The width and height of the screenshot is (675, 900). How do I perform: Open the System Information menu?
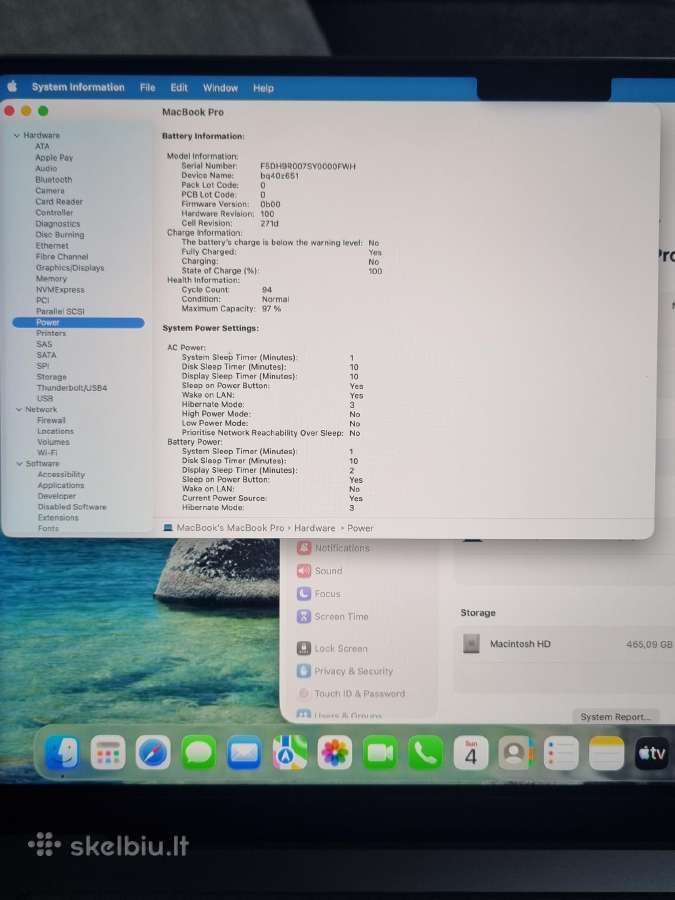tap(78, 87)
